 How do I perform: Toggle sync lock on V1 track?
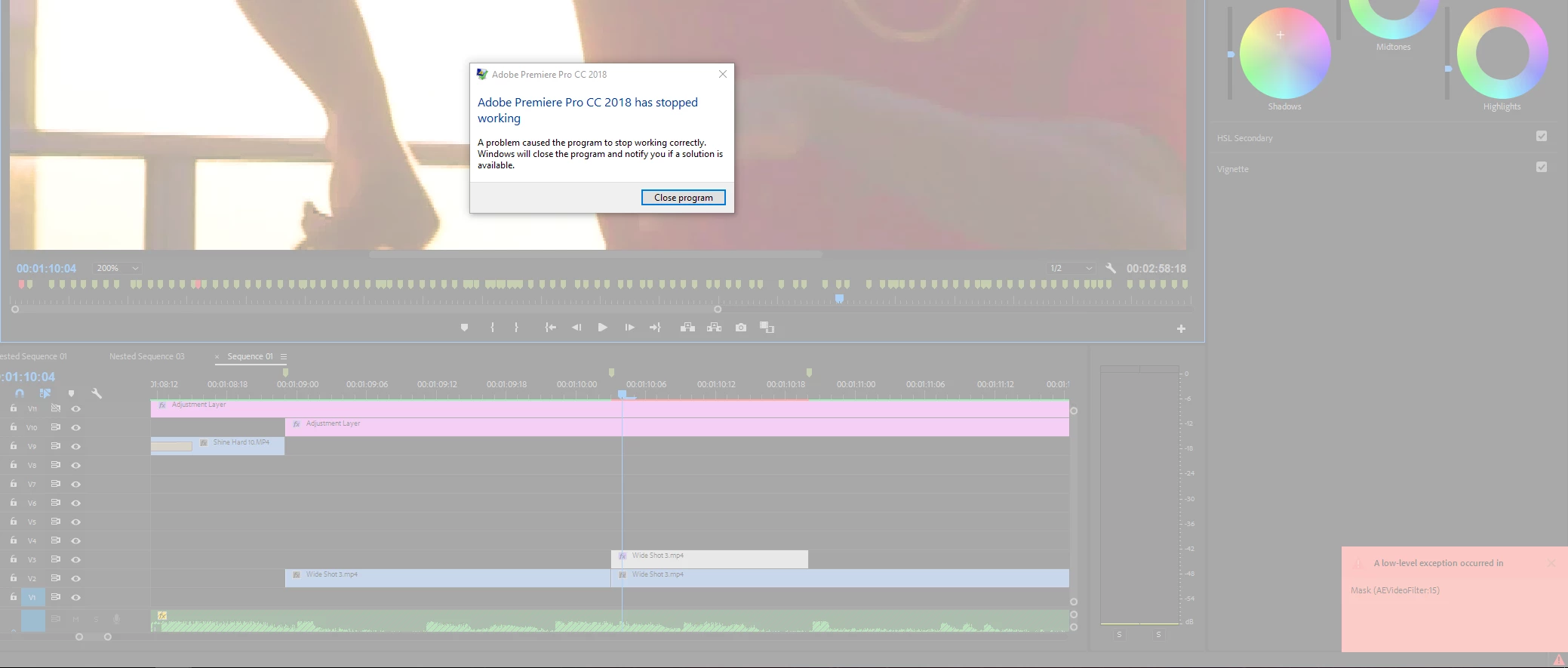tap(55, 596)
